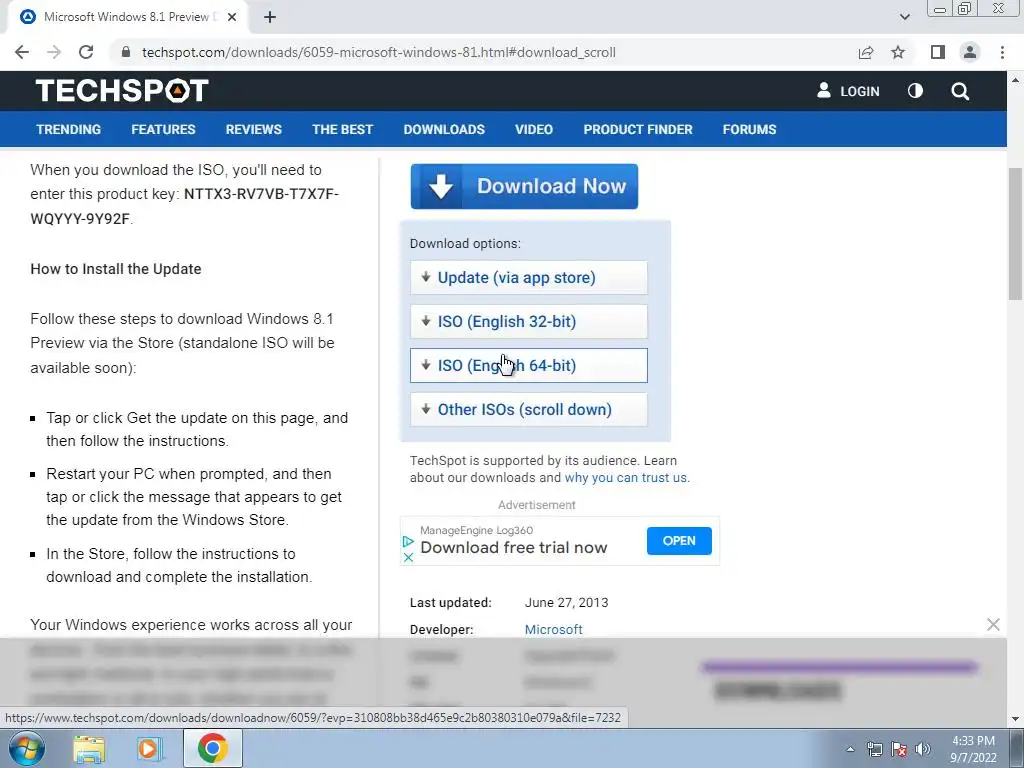Show hidden tray icons arrow
1024x768 pixels.
pos(850,749)
